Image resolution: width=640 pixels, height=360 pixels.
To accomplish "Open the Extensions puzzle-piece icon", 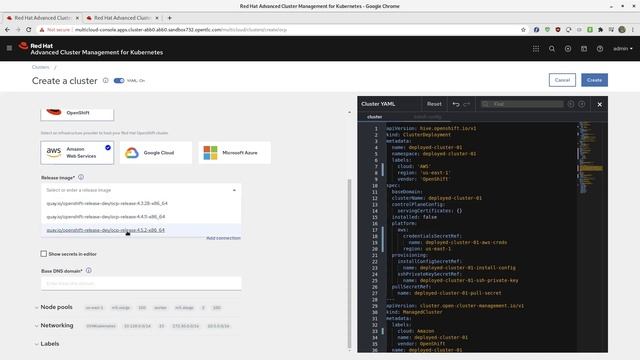I will pos(600,30).
